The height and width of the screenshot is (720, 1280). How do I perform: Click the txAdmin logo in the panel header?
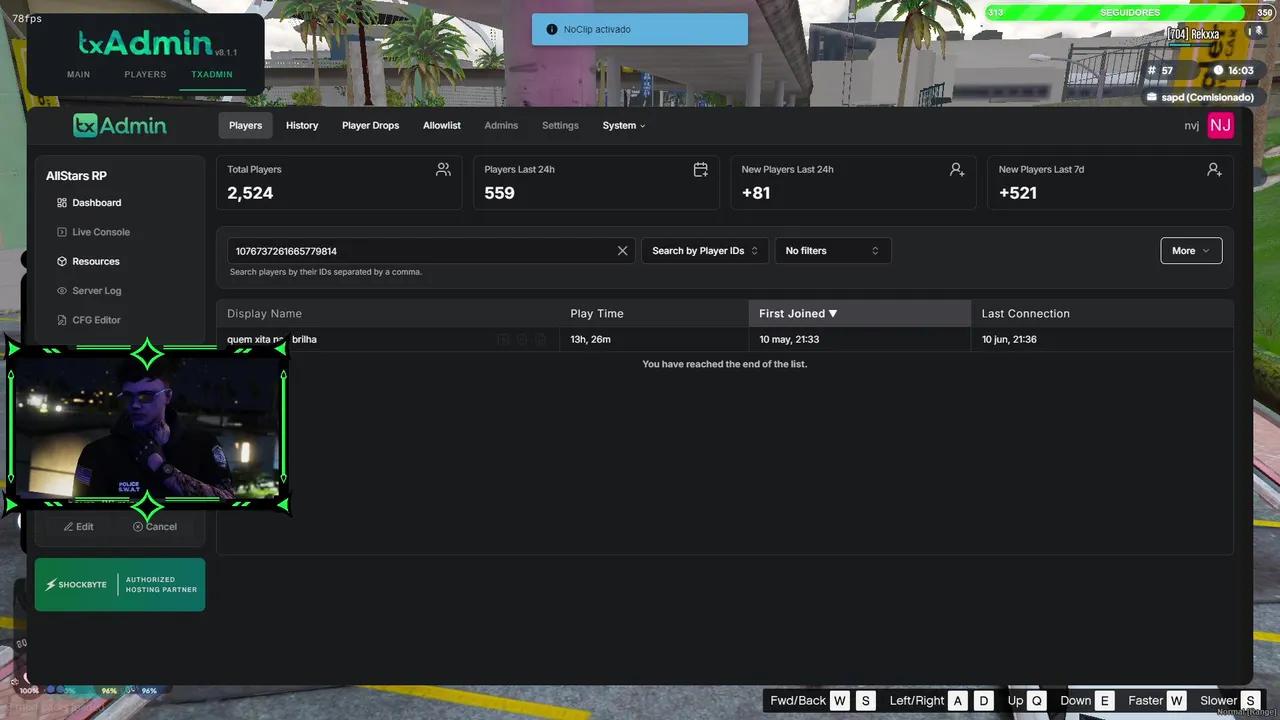tap(120, 125)
